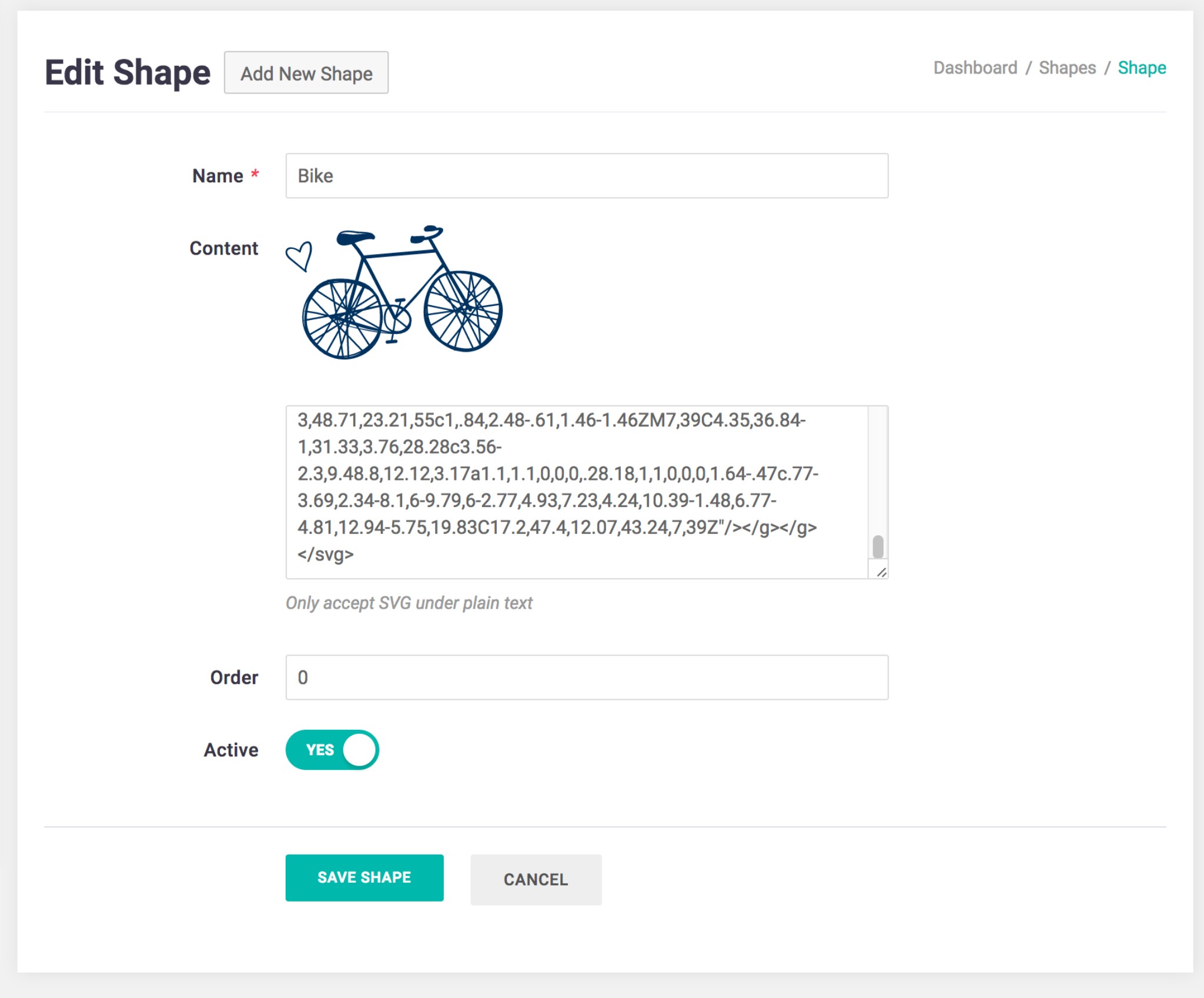1204x998 pixels.
Task: Click the red required asterisk next to Name
Action: (255, 174)
